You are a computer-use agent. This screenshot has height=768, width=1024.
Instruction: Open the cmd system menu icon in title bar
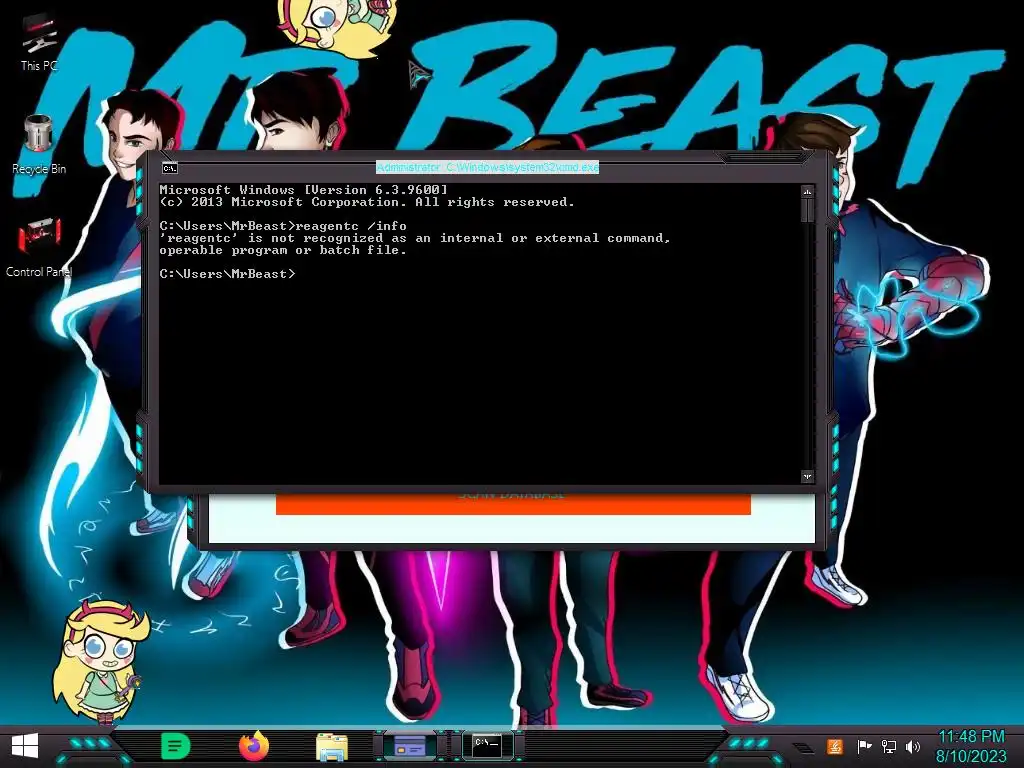(170, 168)
